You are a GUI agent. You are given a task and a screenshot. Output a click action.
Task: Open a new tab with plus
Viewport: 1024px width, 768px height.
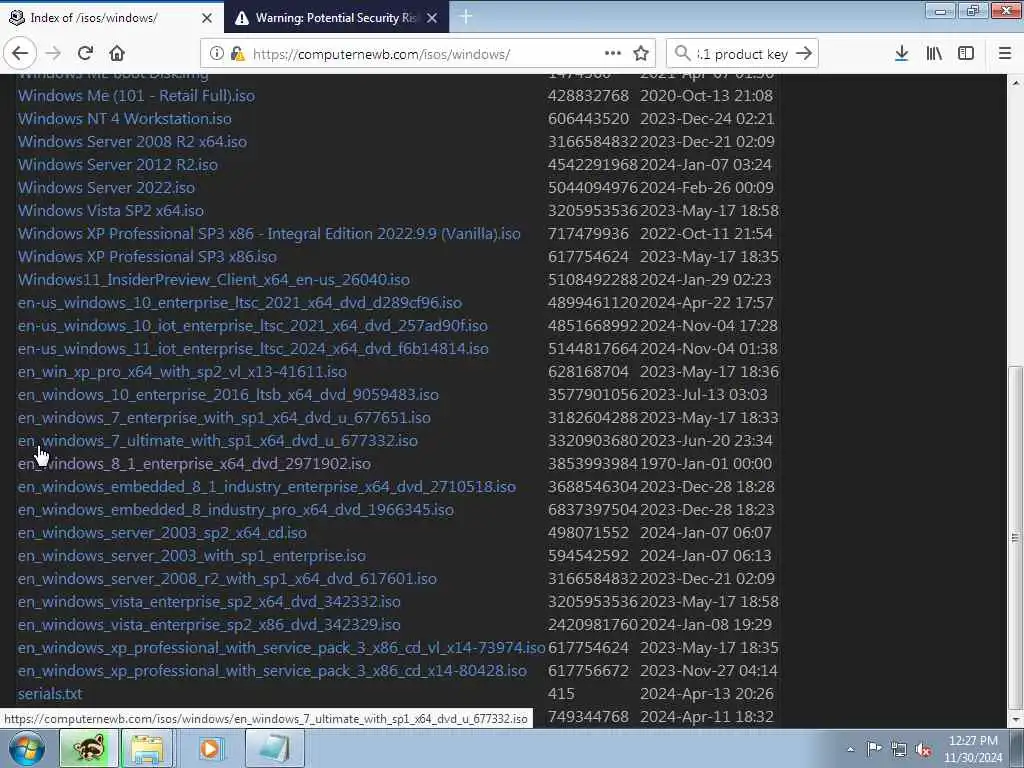pos(466,17)
